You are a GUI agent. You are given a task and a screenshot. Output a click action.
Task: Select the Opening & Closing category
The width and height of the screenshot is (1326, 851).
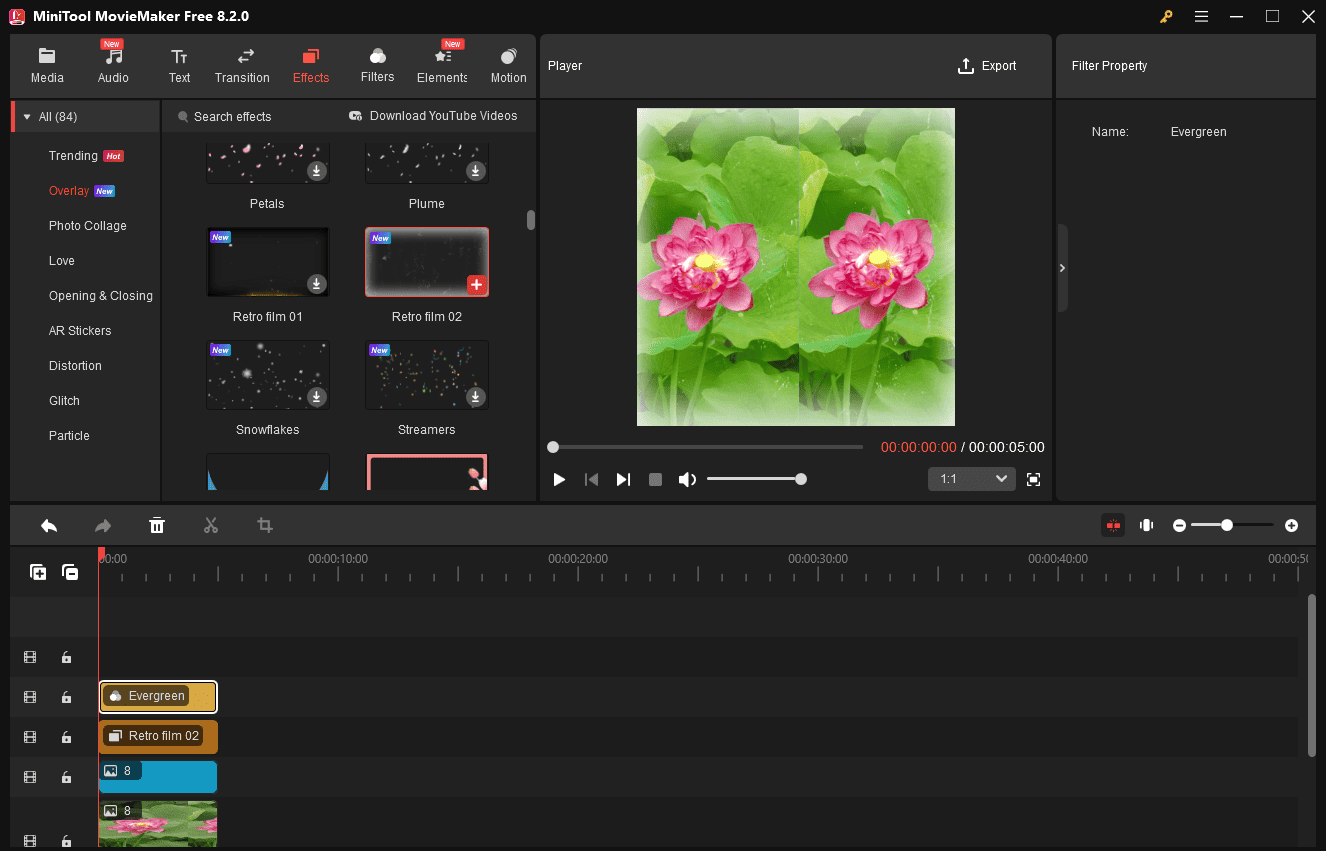tap(101, 296)
